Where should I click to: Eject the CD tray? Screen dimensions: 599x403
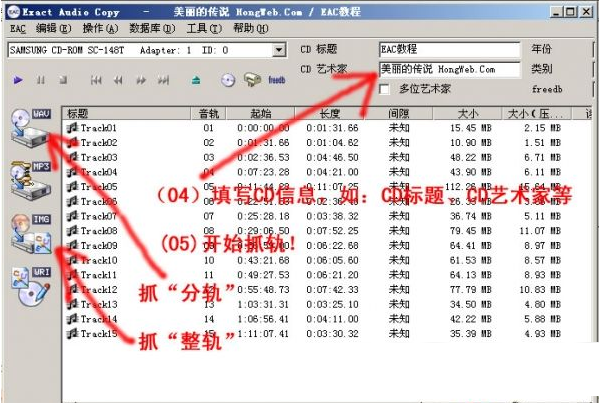click(x=196, y=80)
